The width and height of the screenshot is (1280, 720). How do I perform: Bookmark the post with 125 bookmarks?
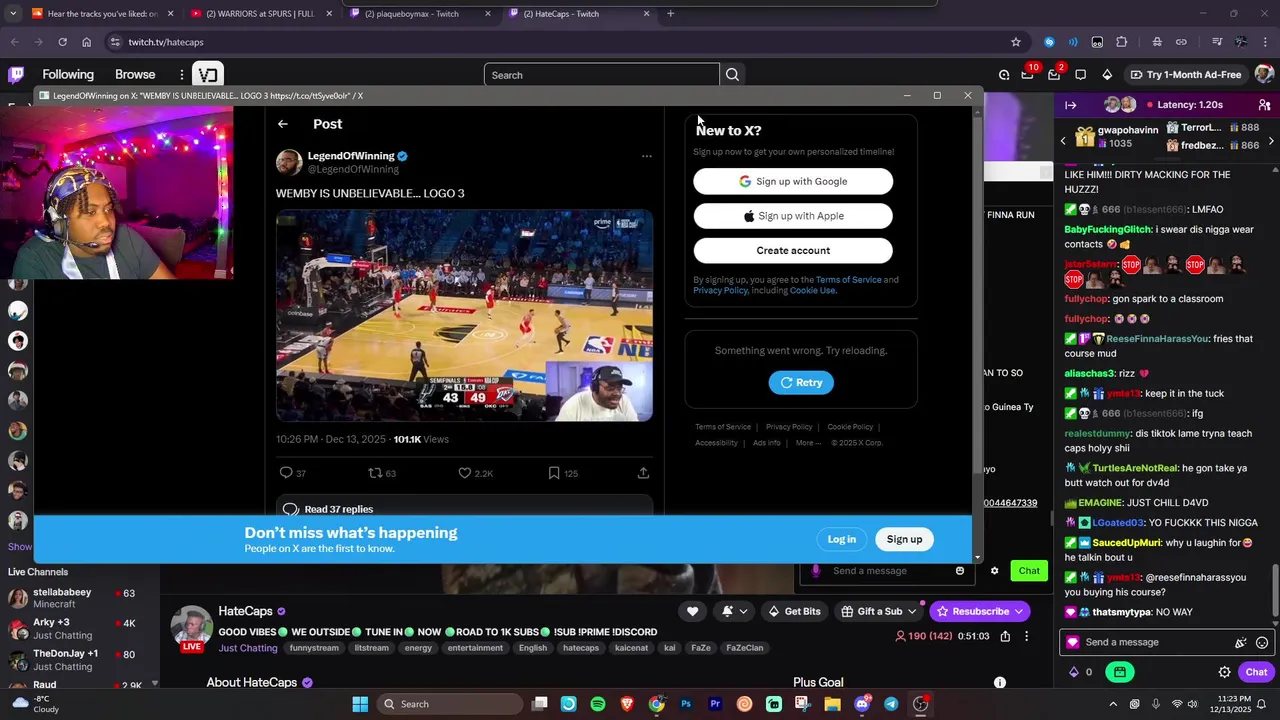554,473
